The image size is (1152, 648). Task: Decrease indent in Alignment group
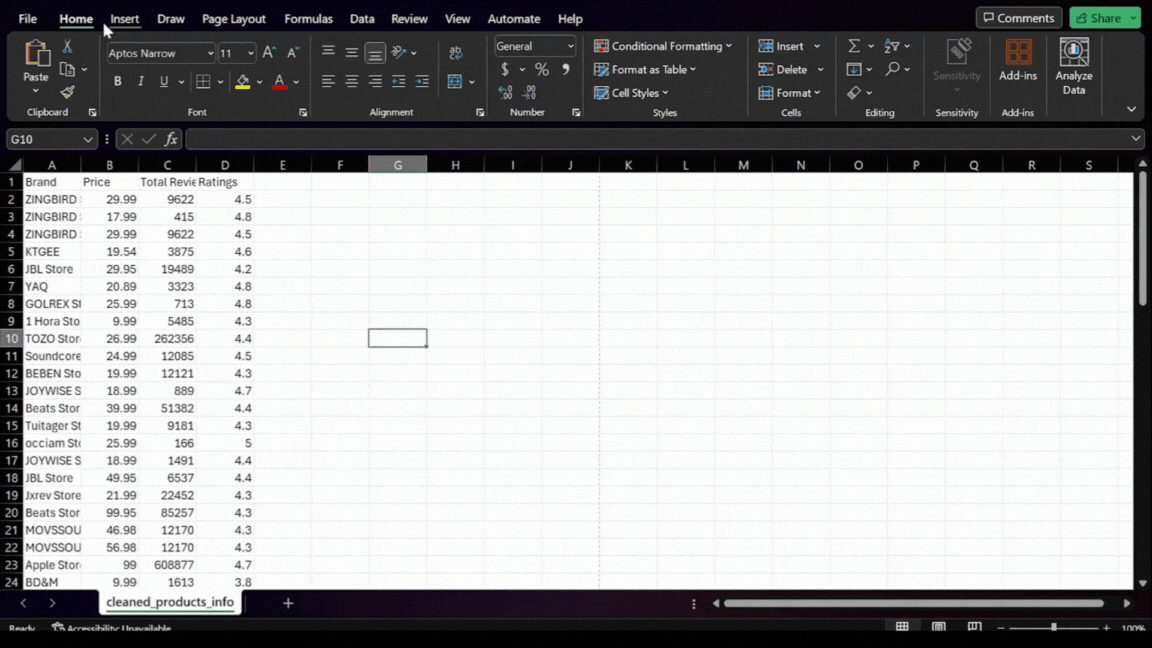tap(398, 82)
